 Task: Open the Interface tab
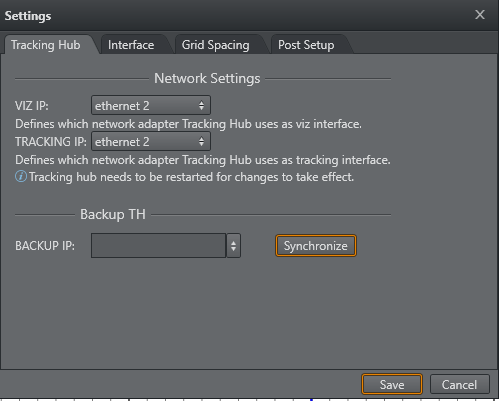pos(131,45)
